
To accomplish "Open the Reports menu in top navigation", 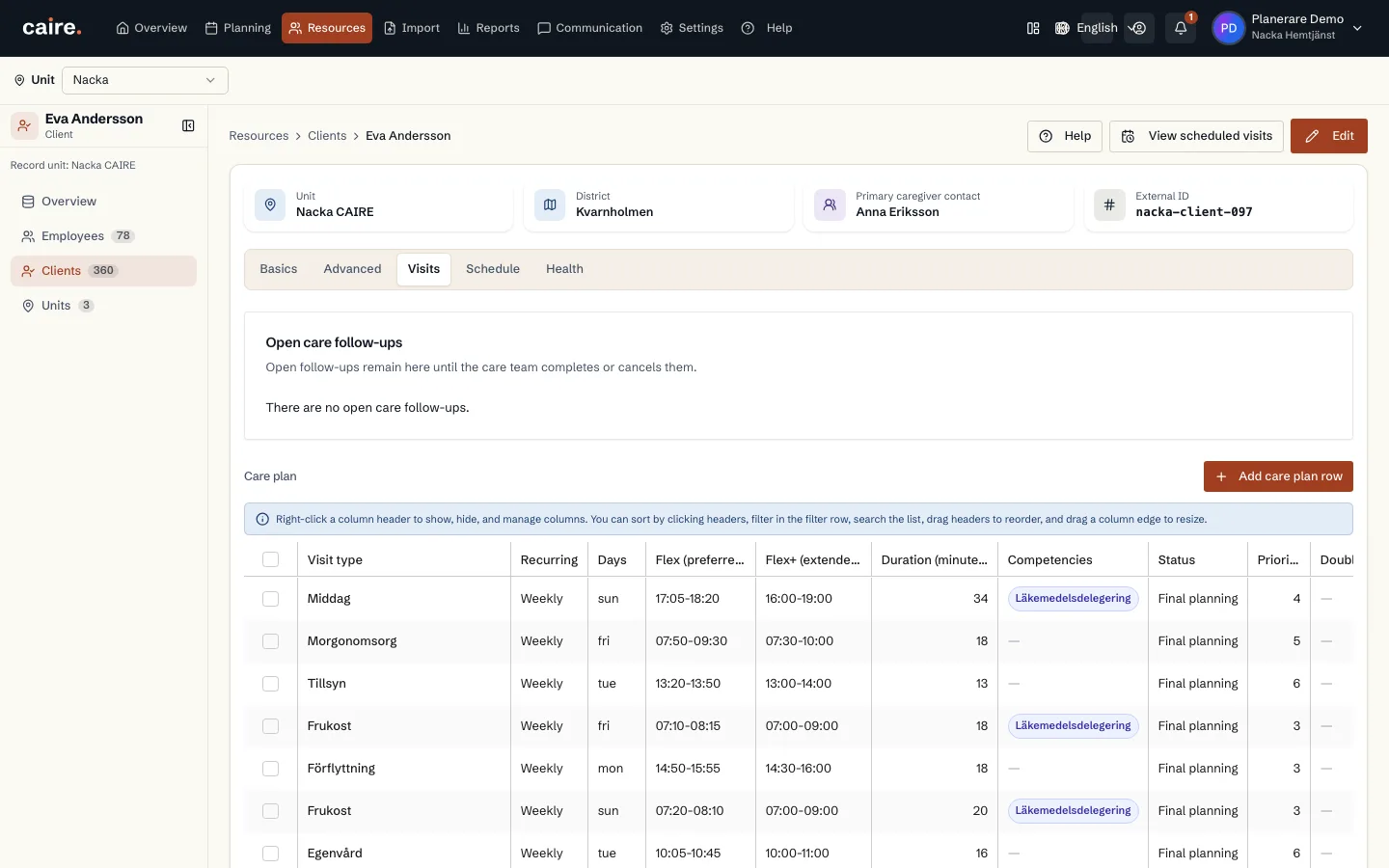I will tap(489, 28).
